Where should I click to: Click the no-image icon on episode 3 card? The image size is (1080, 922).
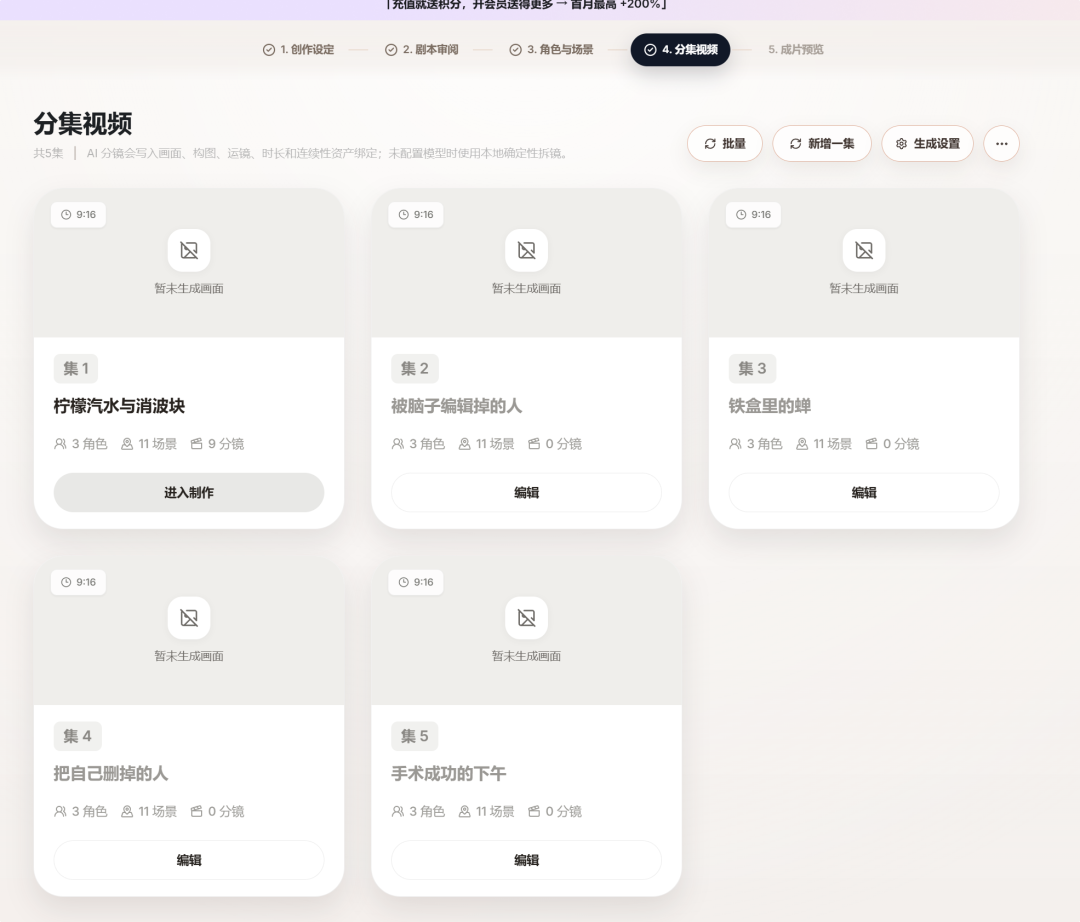[864, 251]
